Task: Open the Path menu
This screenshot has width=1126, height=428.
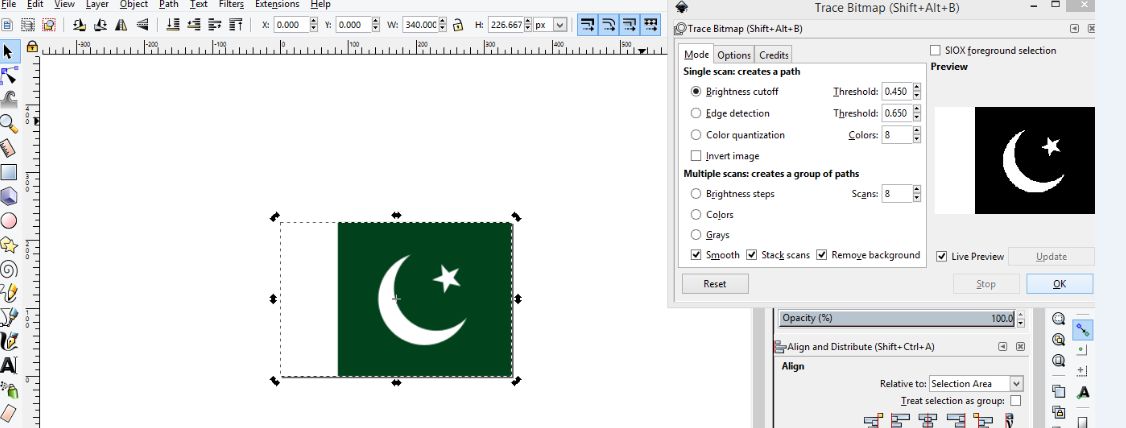Action: [169, 4]
